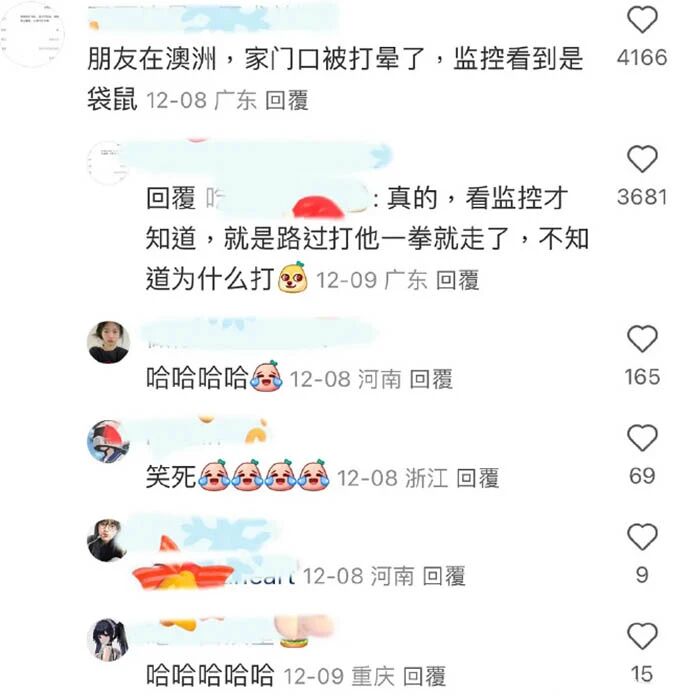The height and width of the screenshot is (696, 690).
Task: Like the Chongqing comment with 15 likes
Action: click(x=642, y=637)
